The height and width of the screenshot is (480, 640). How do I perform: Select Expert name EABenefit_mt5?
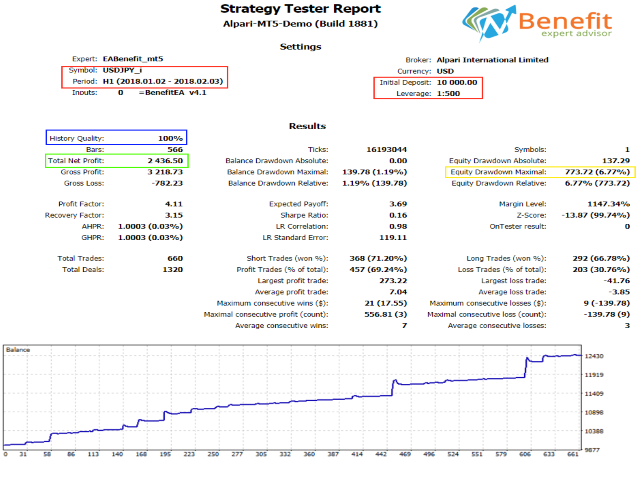(133, 59)
